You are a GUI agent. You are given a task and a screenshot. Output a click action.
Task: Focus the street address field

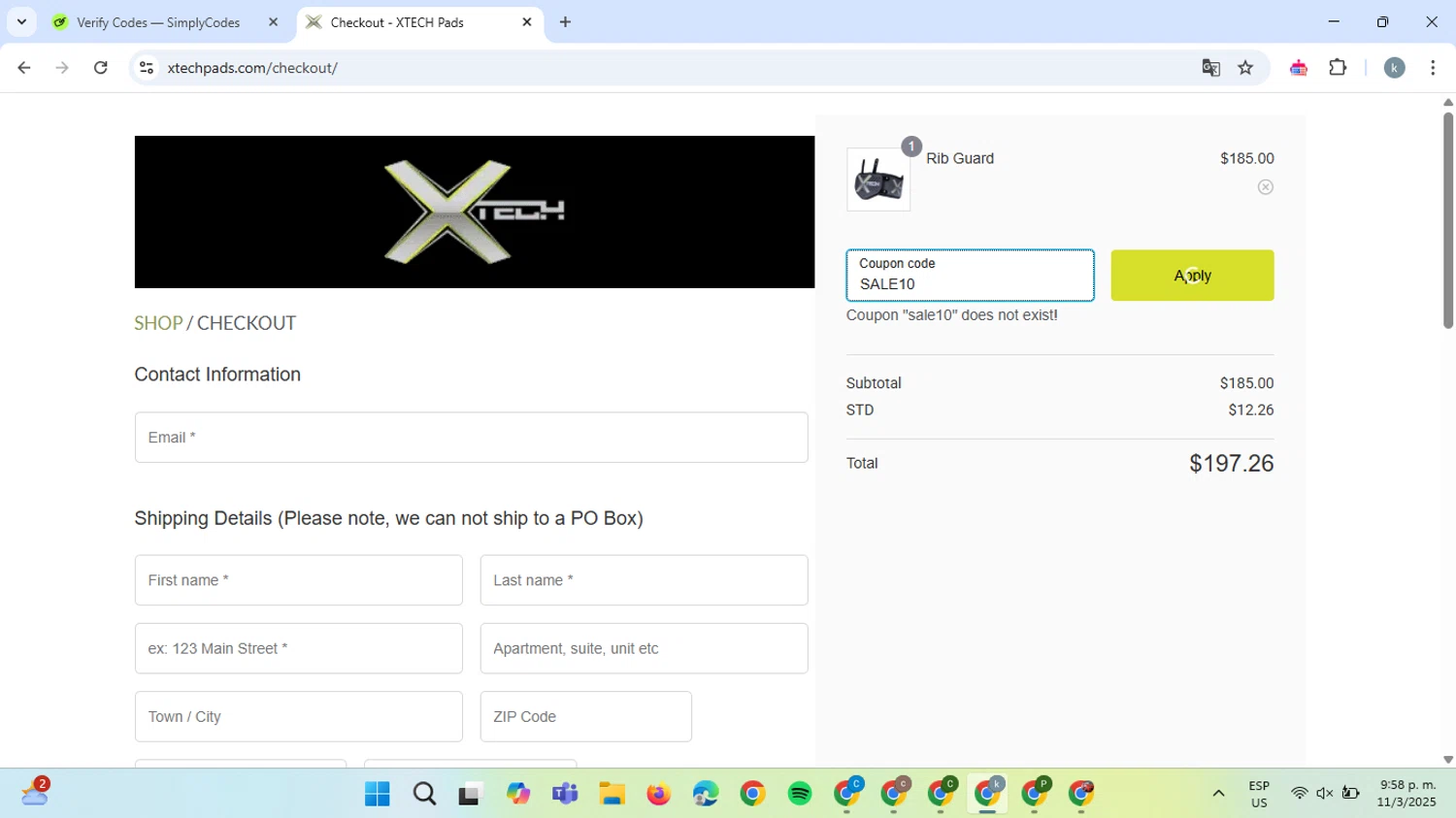pos(298,648)
